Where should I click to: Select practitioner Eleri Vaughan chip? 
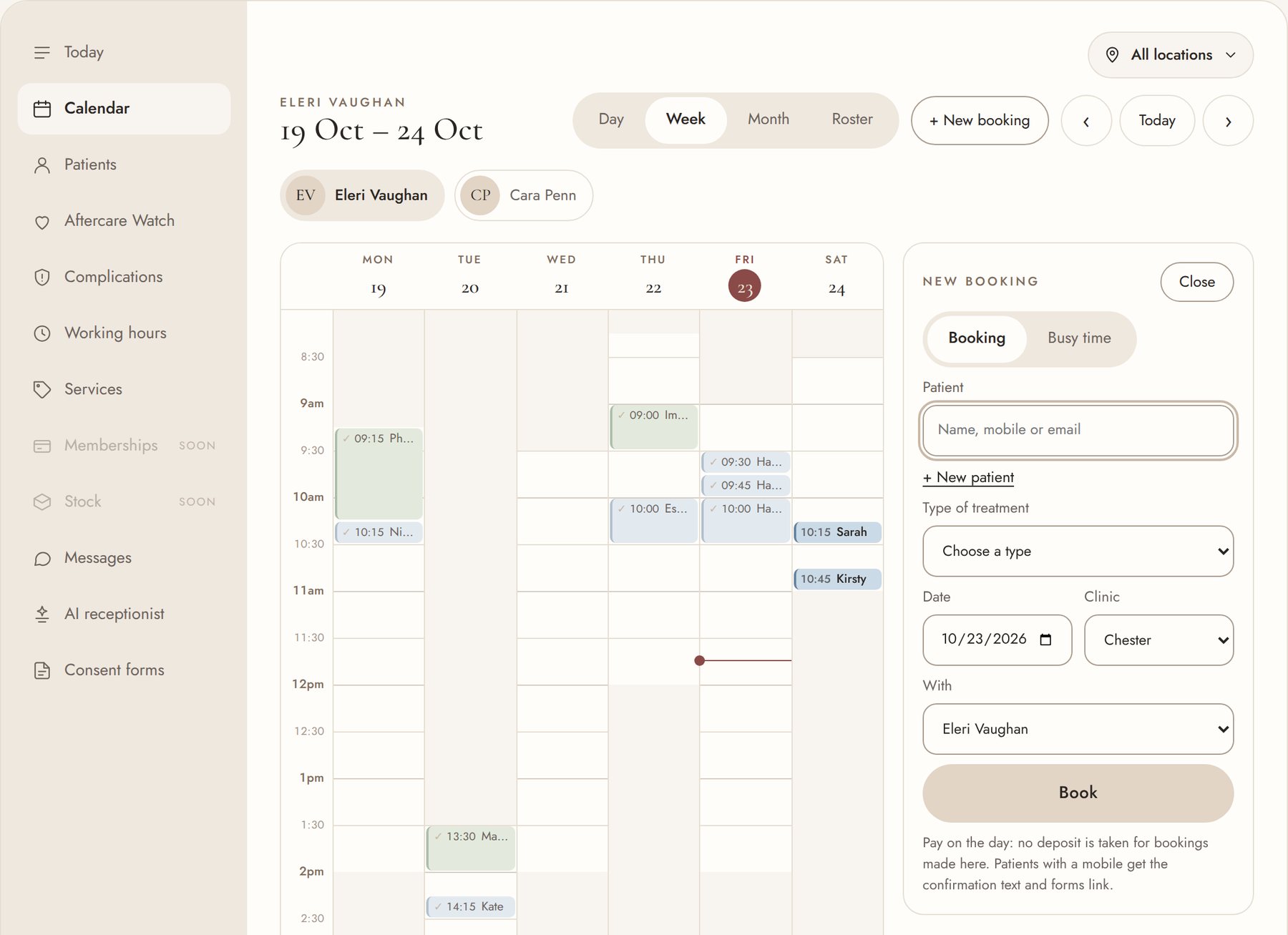click(x=362, y=195)
